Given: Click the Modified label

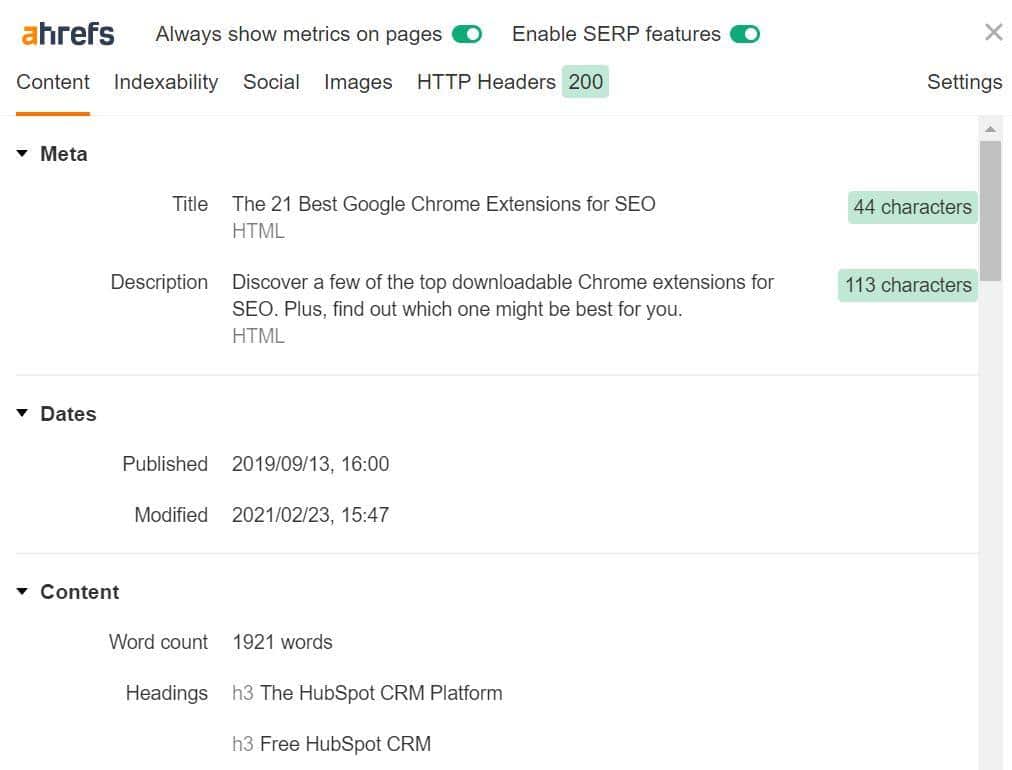Looking at the screenshot, I should click(171, 515).
